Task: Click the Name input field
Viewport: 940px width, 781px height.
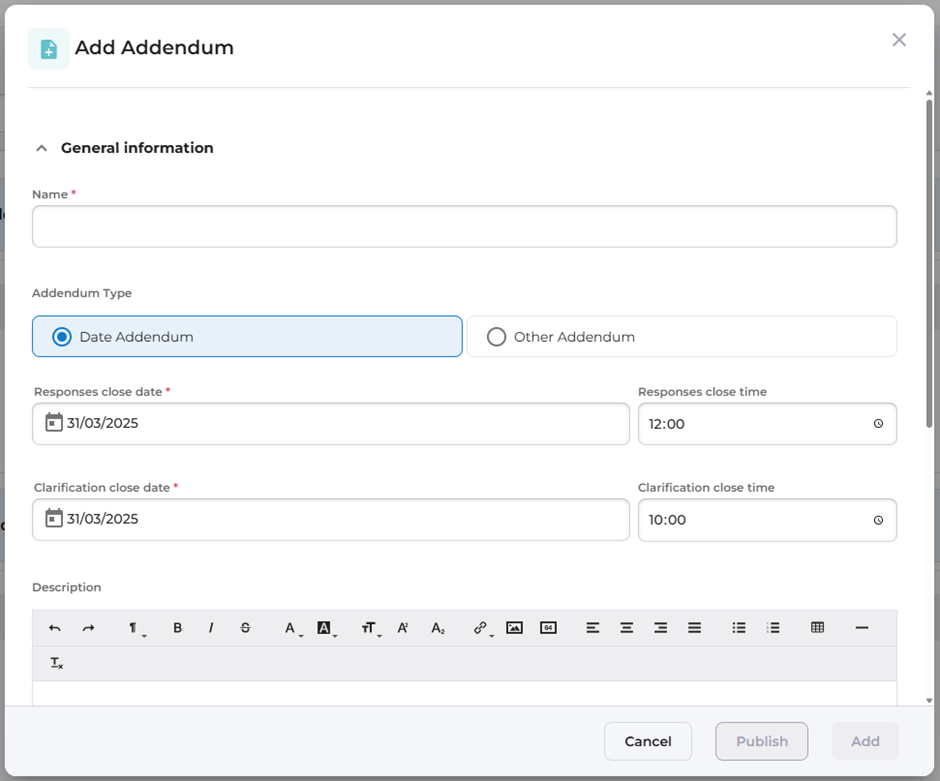Action: (464, 227)
